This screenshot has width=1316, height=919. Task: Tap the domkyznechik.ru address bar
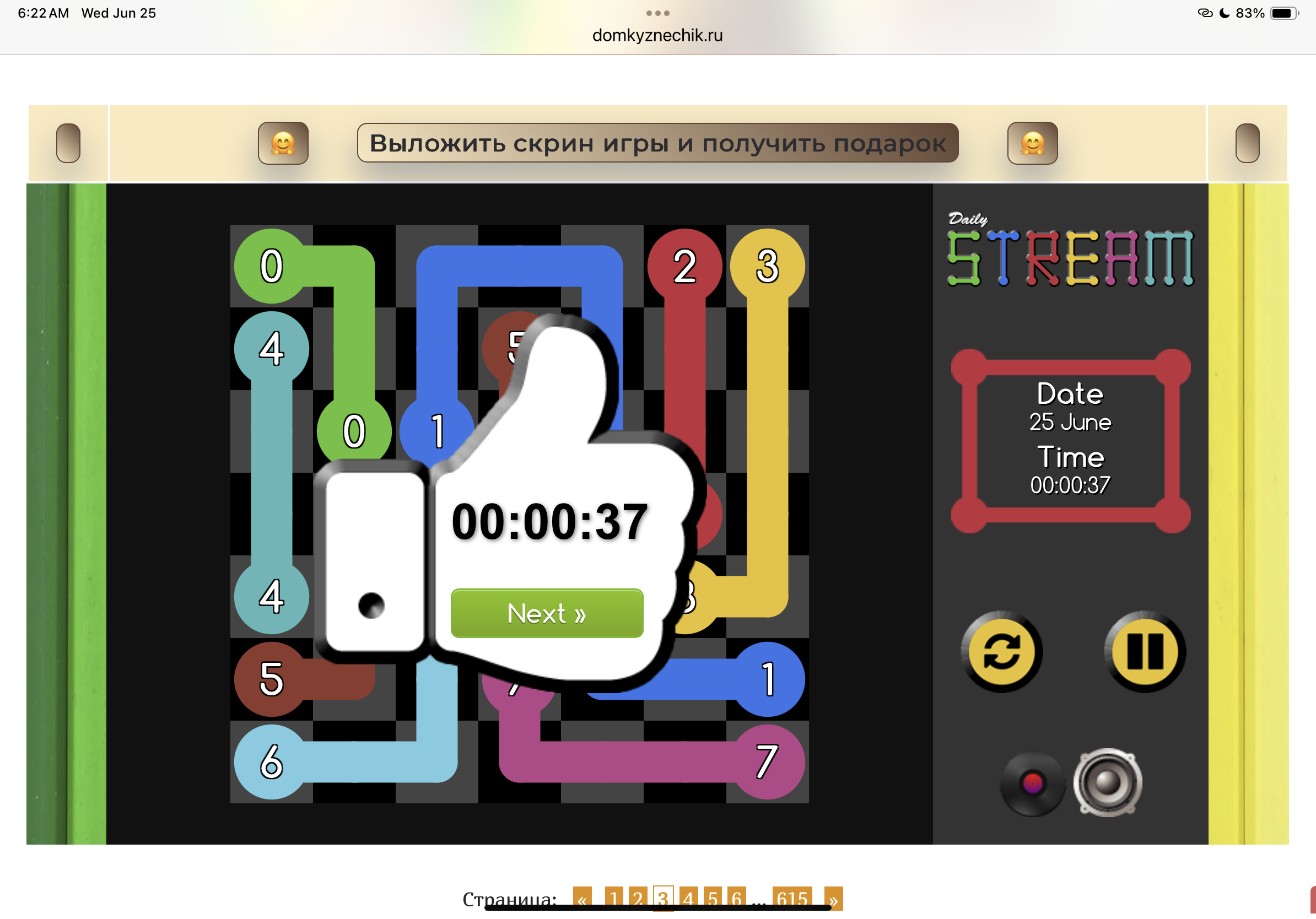tap(657, 35)
